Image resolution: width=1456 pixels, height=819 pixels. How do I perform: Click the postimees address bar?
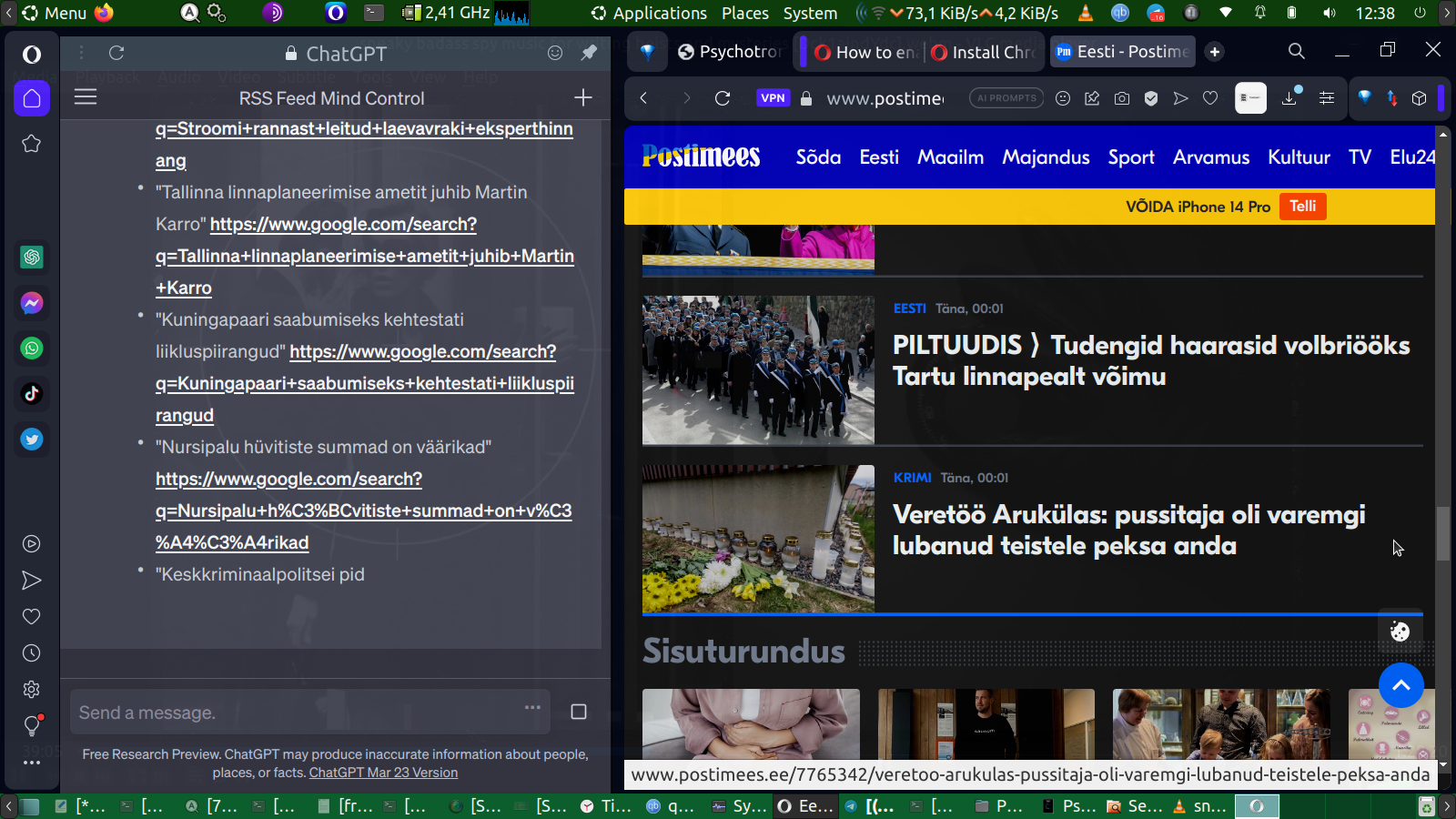[885, 98]
